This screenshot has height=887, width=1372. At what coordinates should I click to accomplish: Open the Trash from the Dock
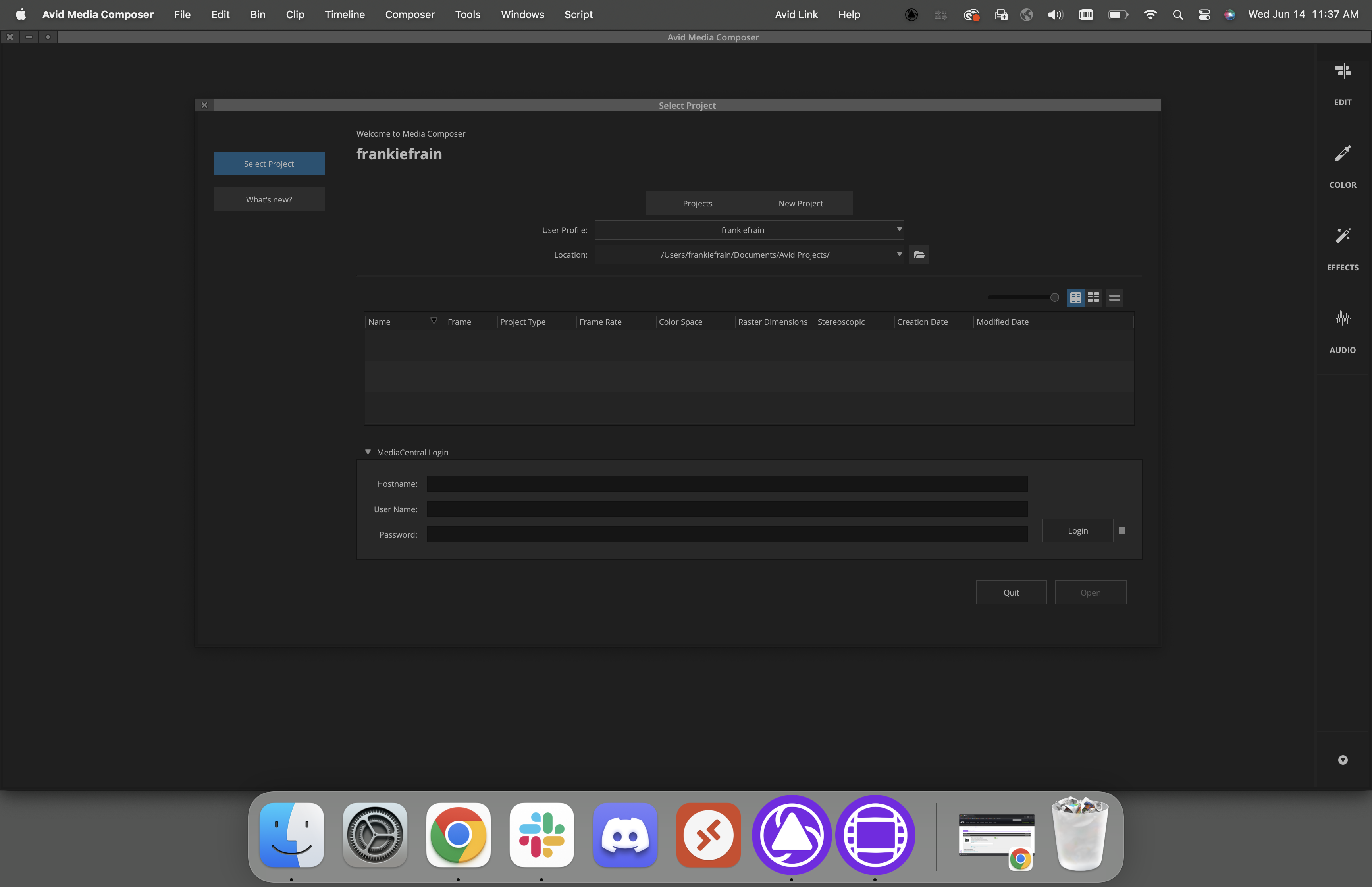click(x=1080, y=834)
